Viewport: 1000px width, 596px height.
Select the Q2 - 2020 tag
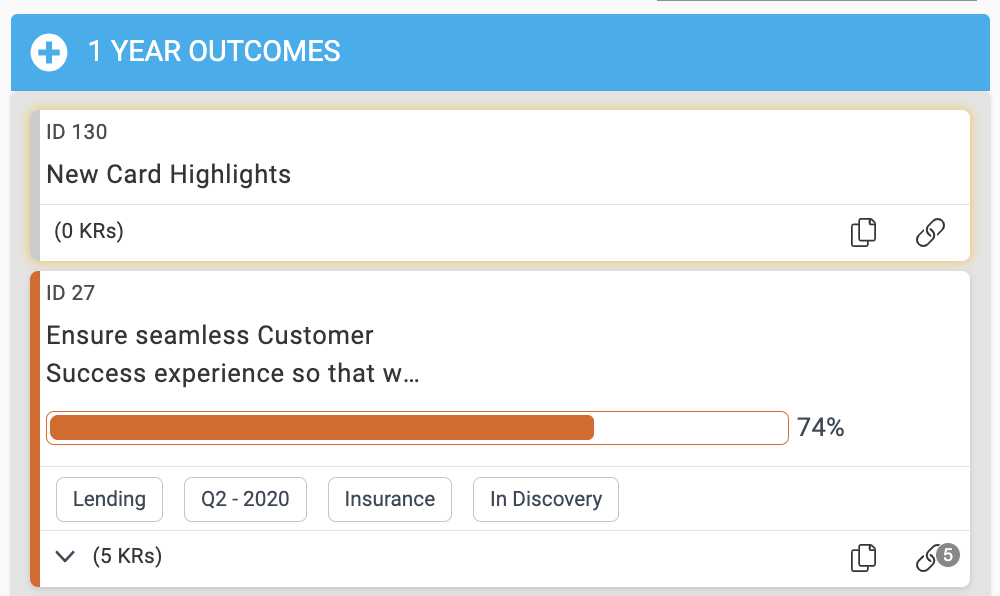246,499
